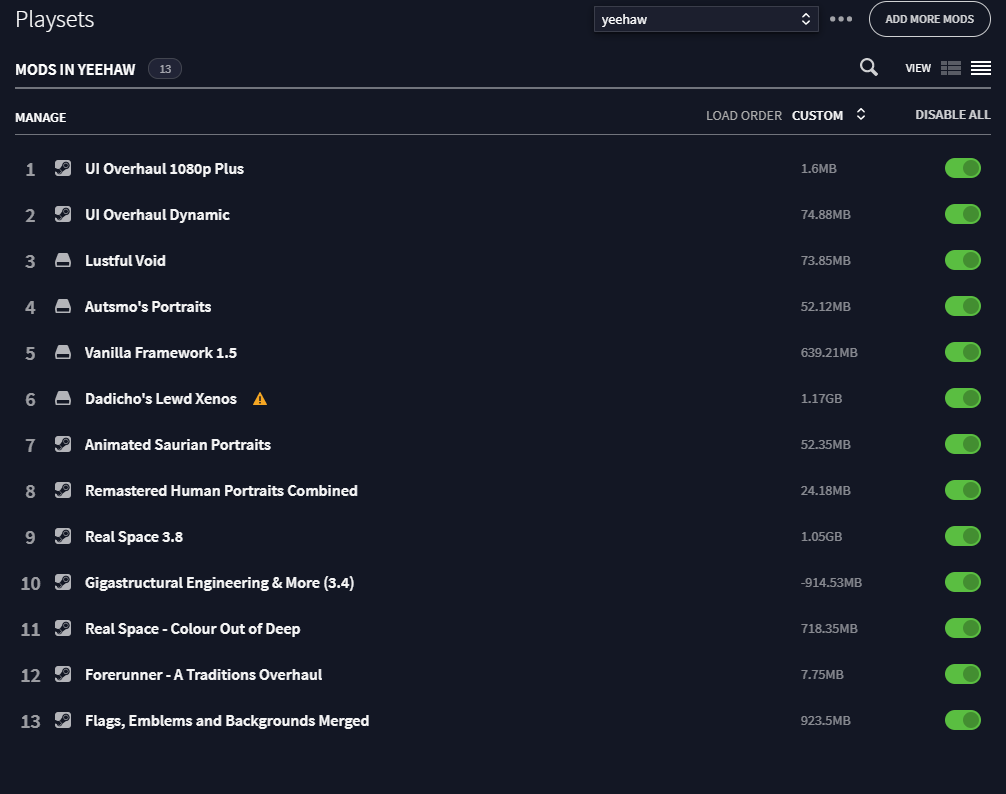
Task: Click the 1.17GB size value
Action: 821,398
